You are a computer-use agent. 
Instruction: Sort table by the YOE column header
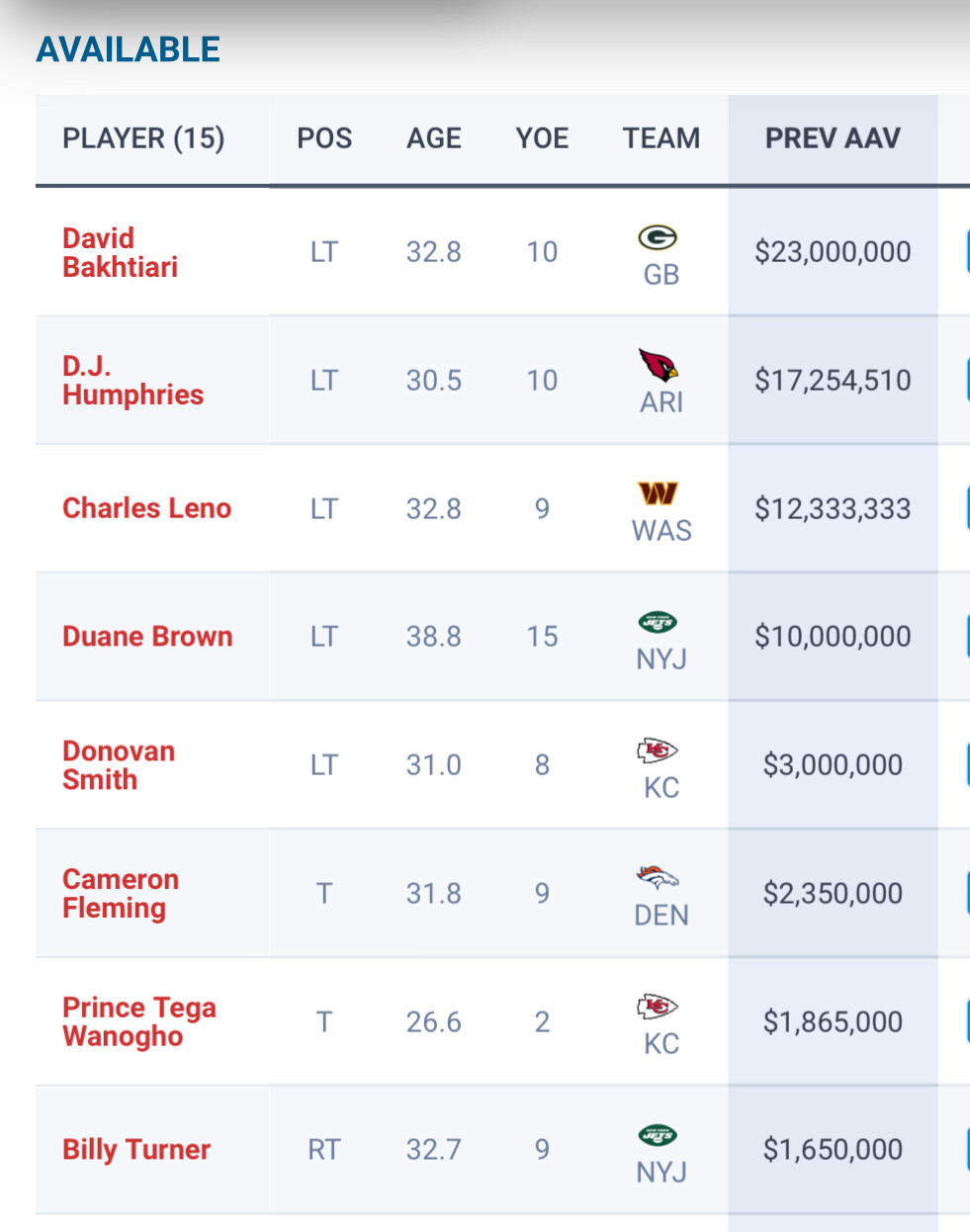542,138
